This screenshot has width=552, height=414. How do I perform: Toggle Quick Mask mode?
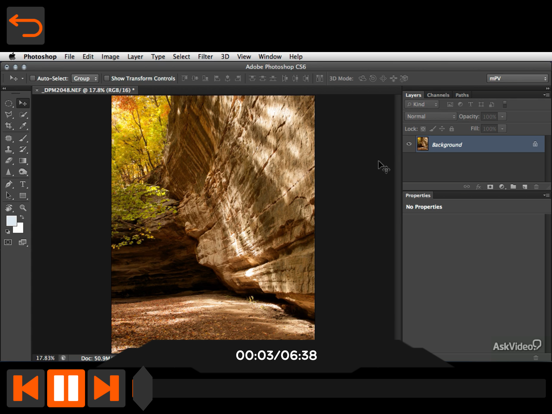8,242
